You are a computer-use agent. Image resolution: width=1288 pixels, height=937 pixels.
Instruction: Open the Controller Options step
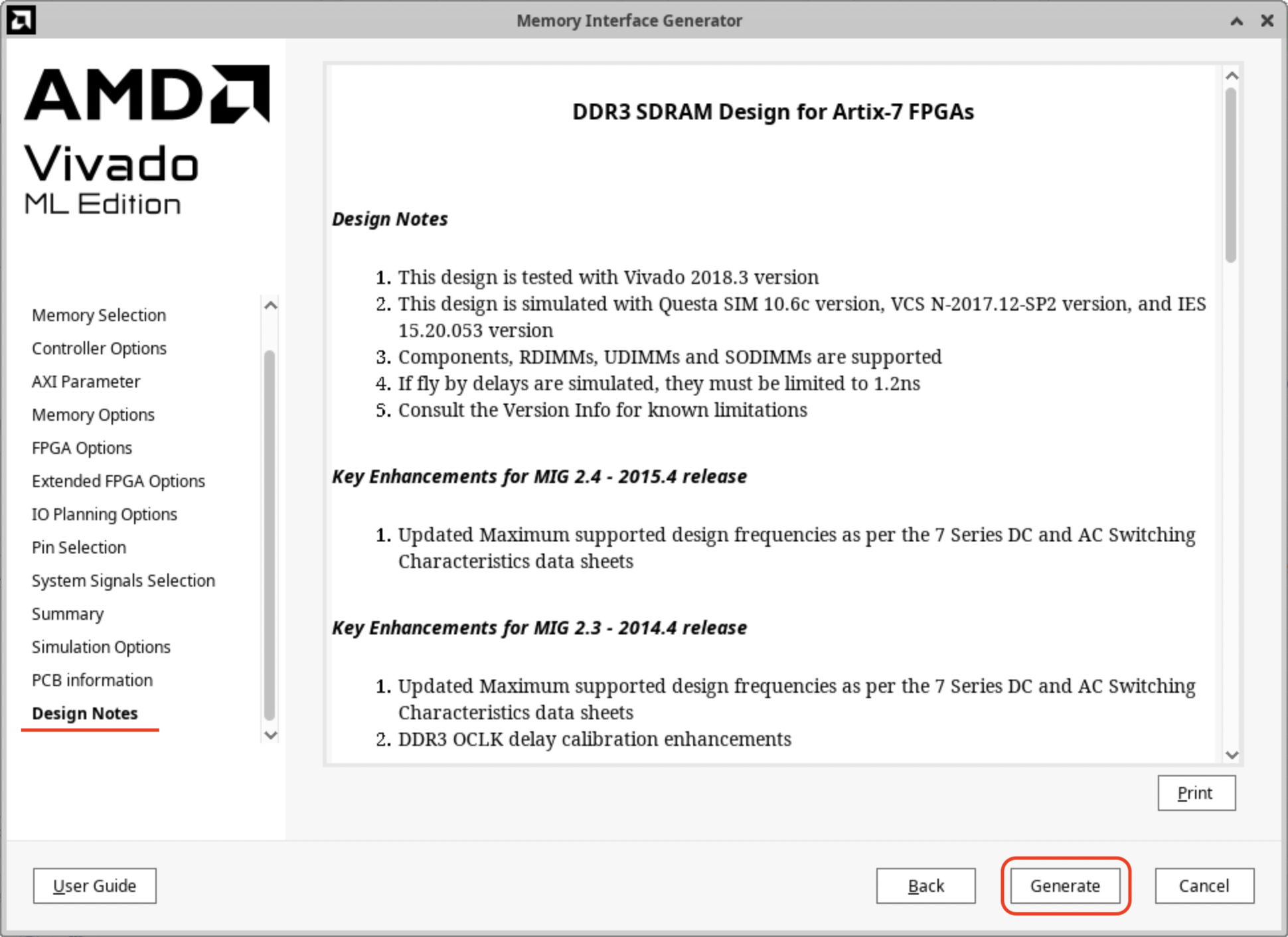click(x=99, y=348)
